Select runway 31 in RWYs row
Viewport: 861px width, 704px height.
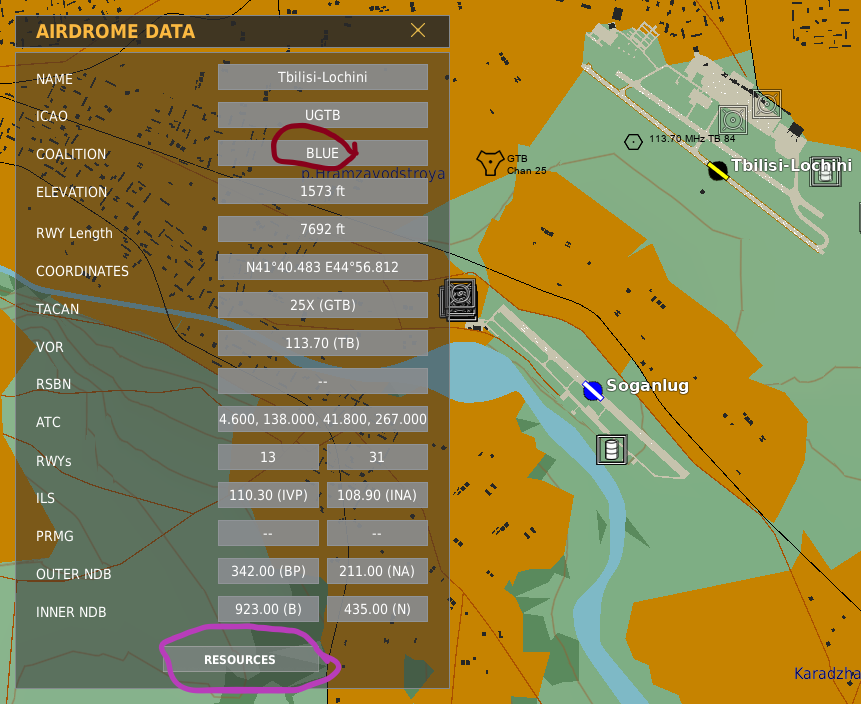(377, 457)
